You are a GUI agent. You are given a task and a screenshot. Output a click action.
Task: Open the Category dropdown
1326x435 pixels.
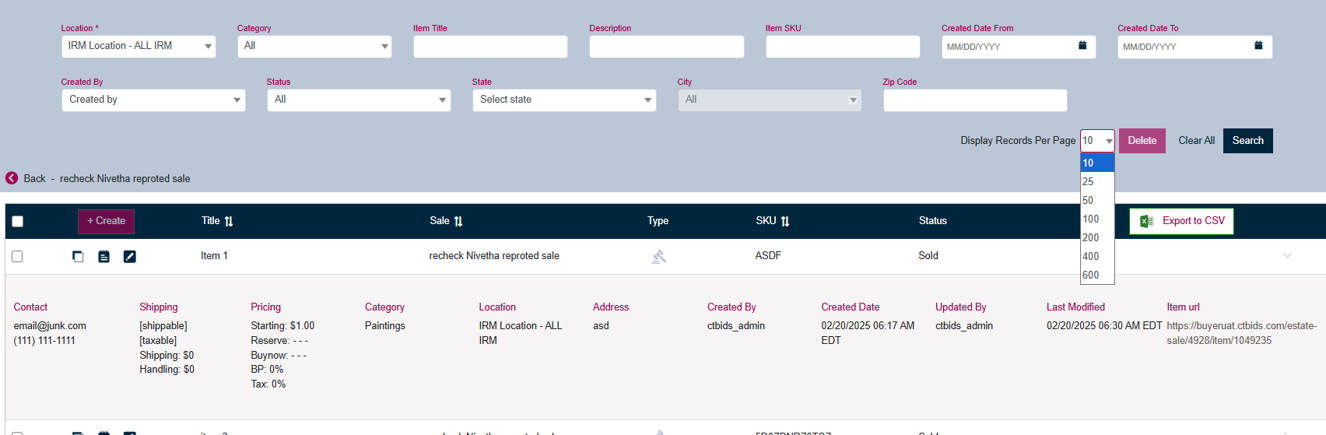click(314, 46)
